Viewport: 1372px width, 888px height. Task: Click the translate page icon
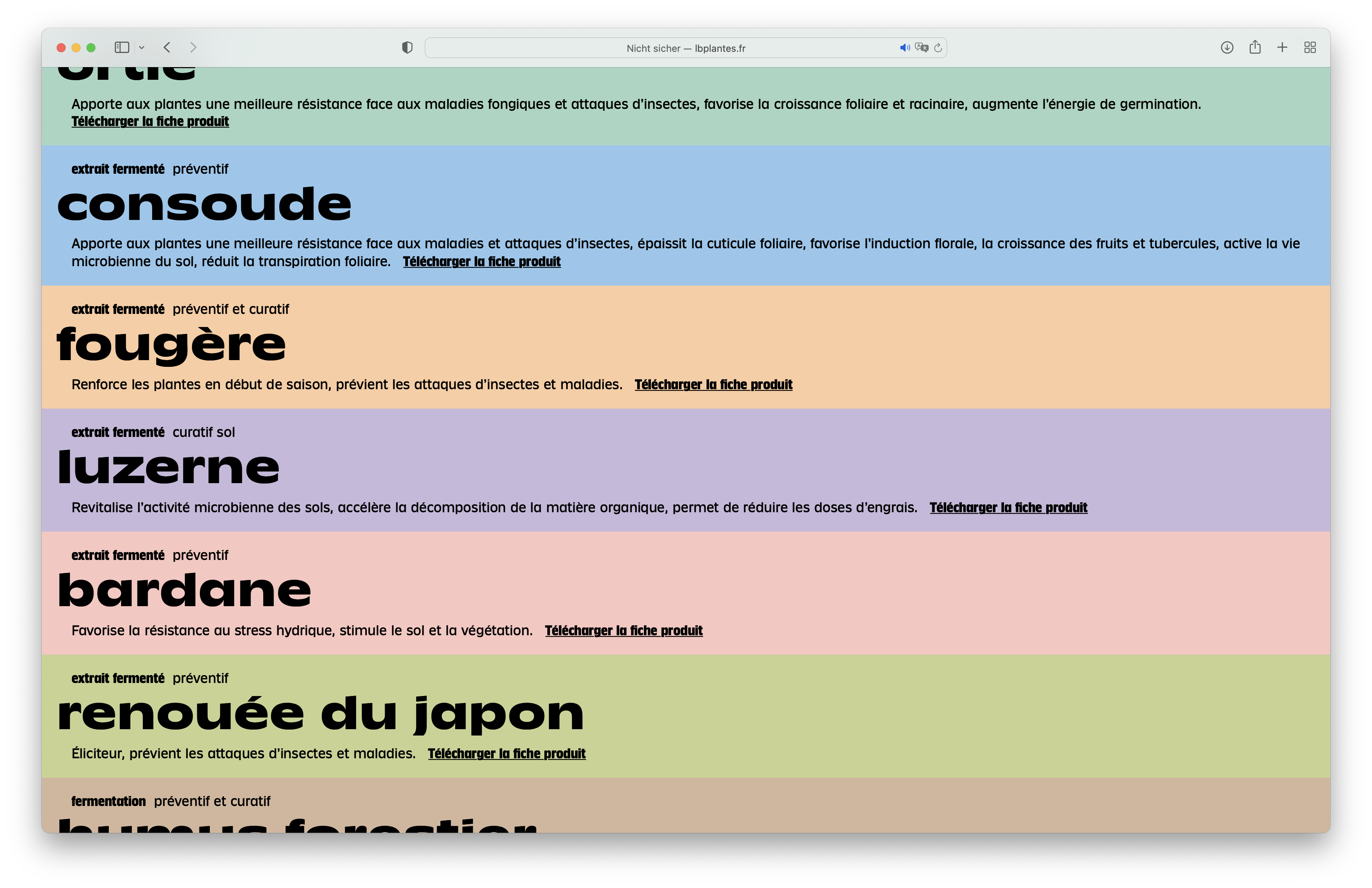pos(921,48)
